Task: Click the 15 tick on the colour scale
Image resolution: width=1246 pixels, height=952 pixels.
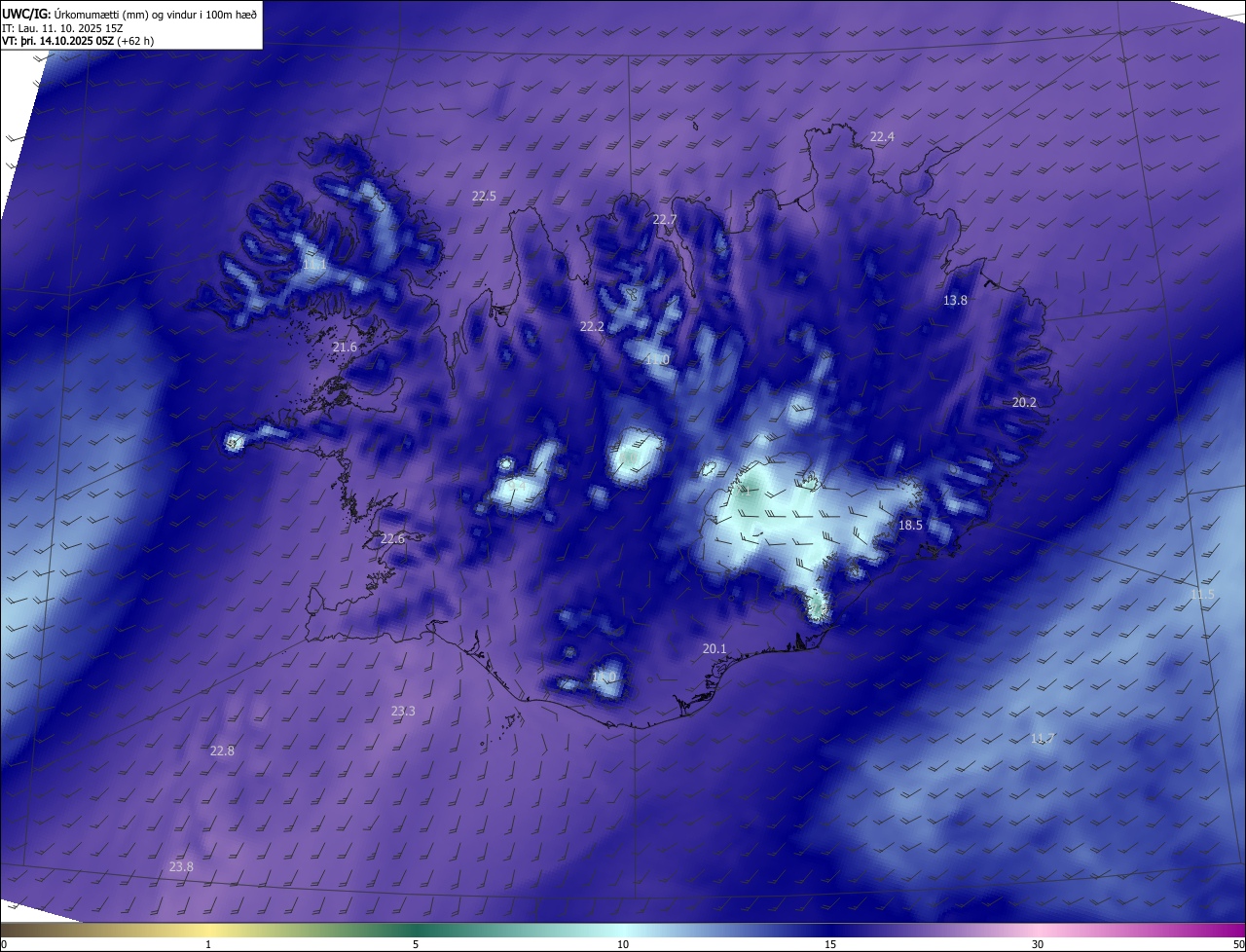Action: [830, 945]
